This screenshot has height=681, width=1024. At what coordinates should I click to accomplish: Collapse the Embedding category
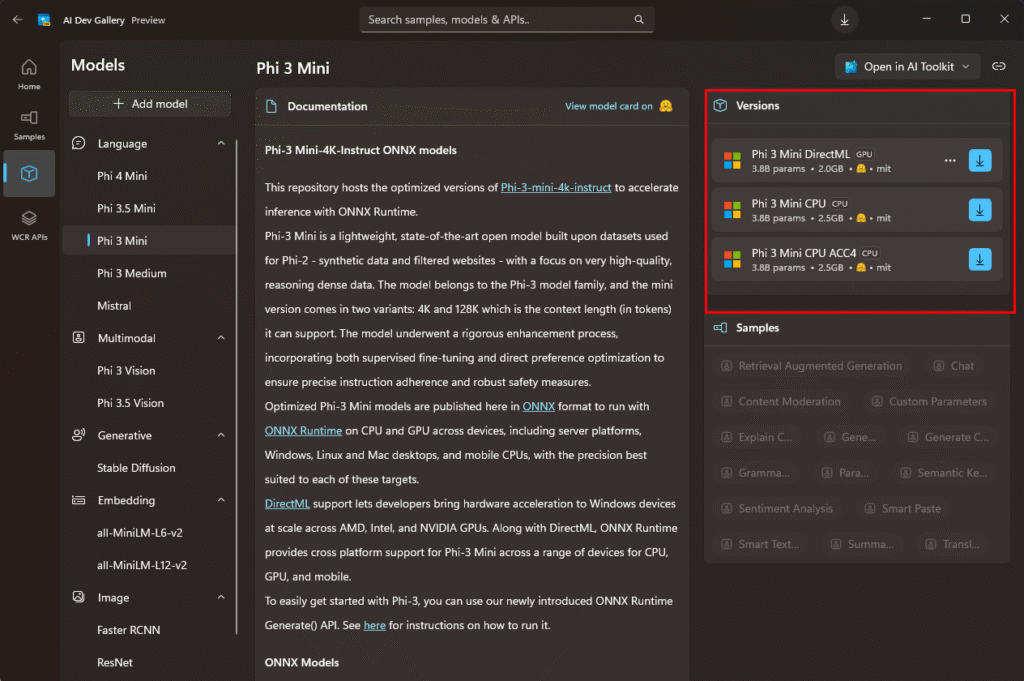click(x=221, y=500)
